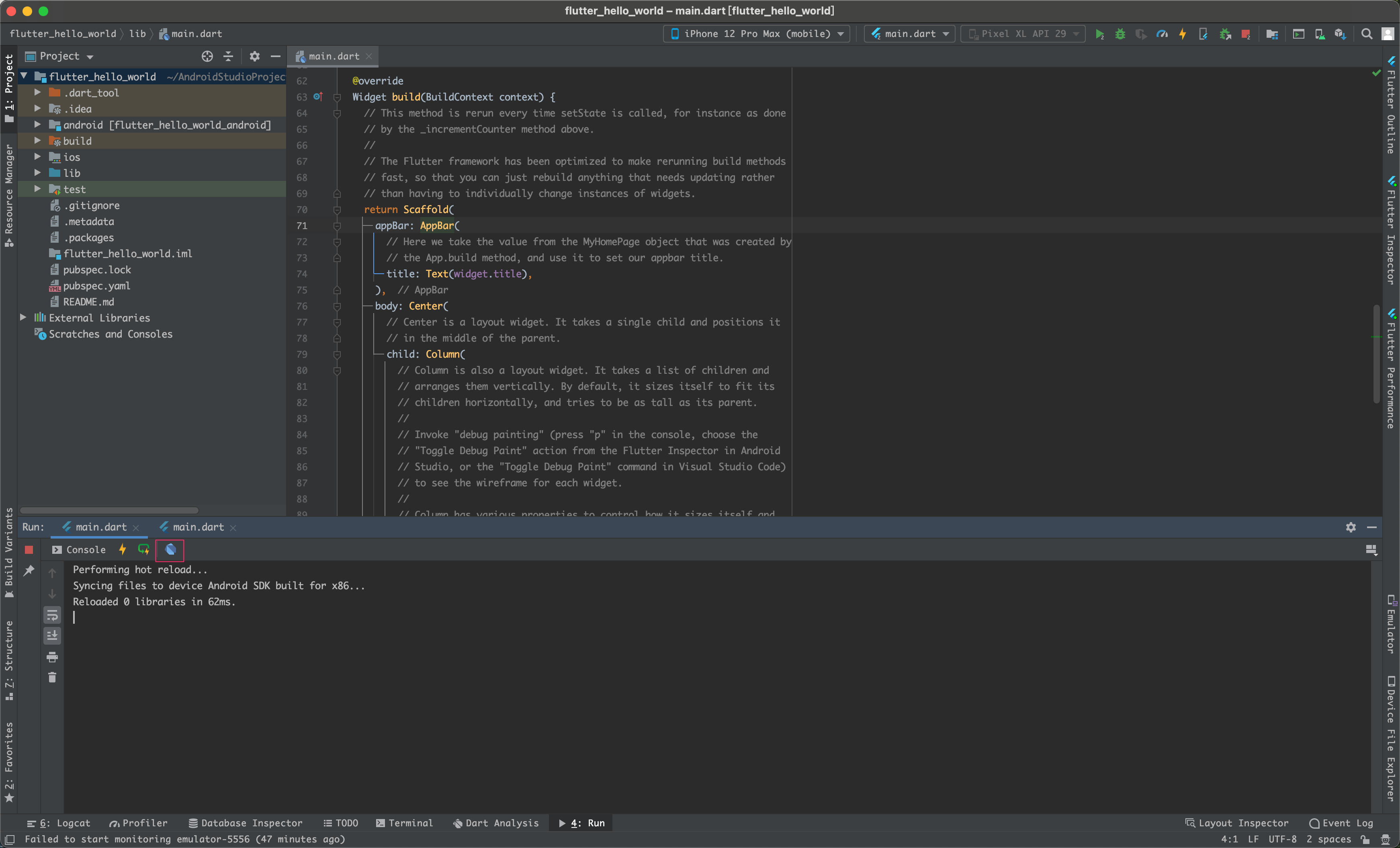
Task: Toggle read-only lock icon in status bar
Action: tap(1365, 840)
